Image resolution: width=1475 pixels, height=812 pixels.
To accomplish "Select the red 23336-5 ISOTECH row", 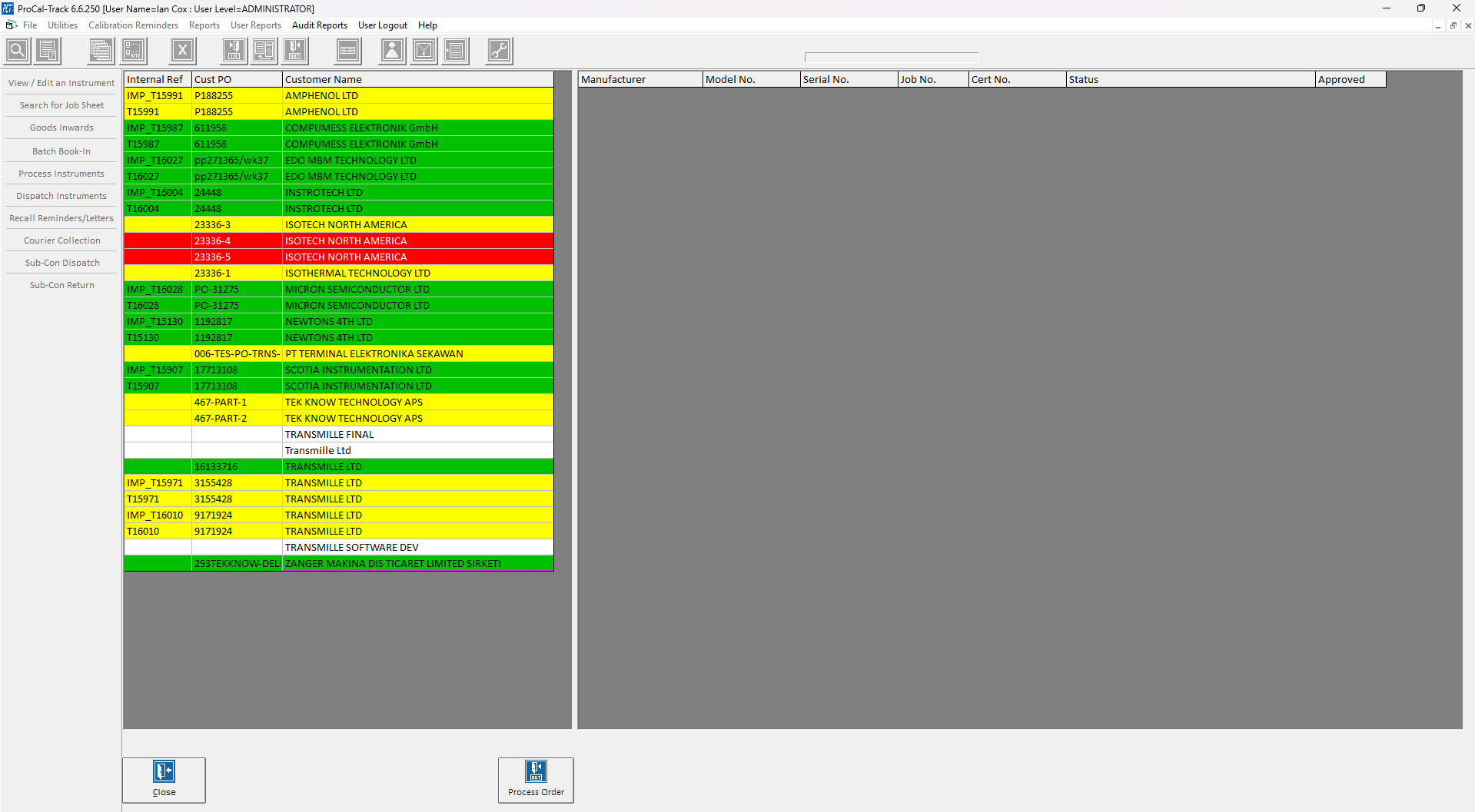I will (x=339, y=257).
